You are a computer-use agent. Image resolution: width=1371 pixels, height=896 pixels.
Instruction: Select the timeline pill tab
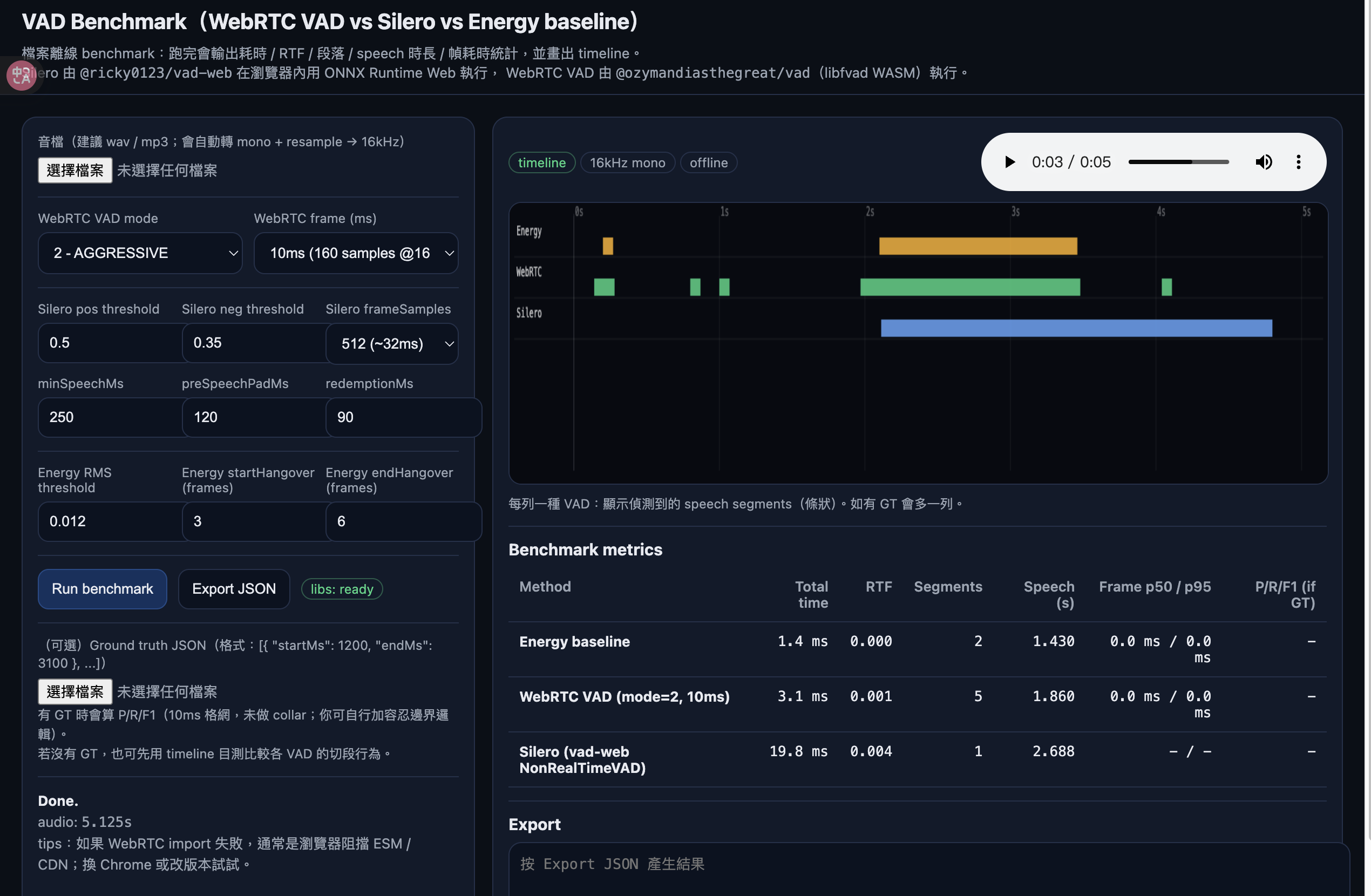click(541, 162)
